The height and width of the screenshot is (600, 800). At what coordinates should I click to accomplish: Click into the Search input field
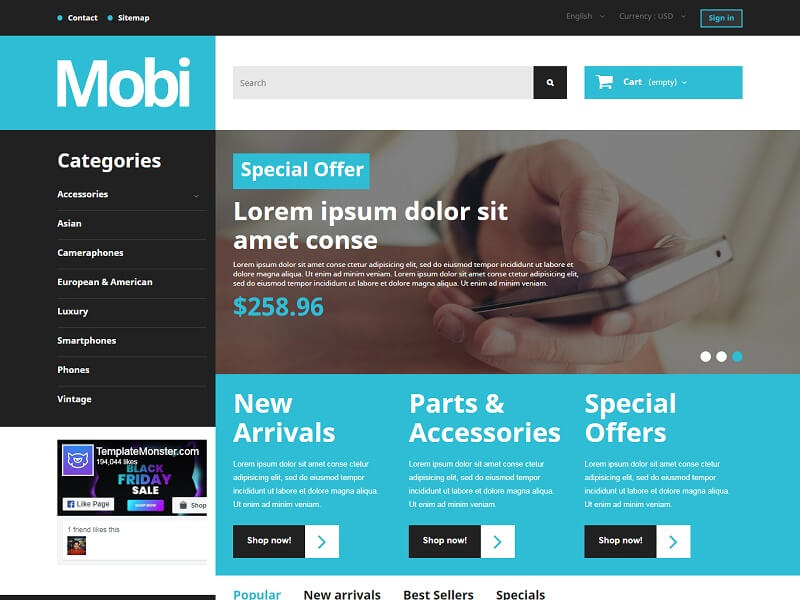point(383,82)
